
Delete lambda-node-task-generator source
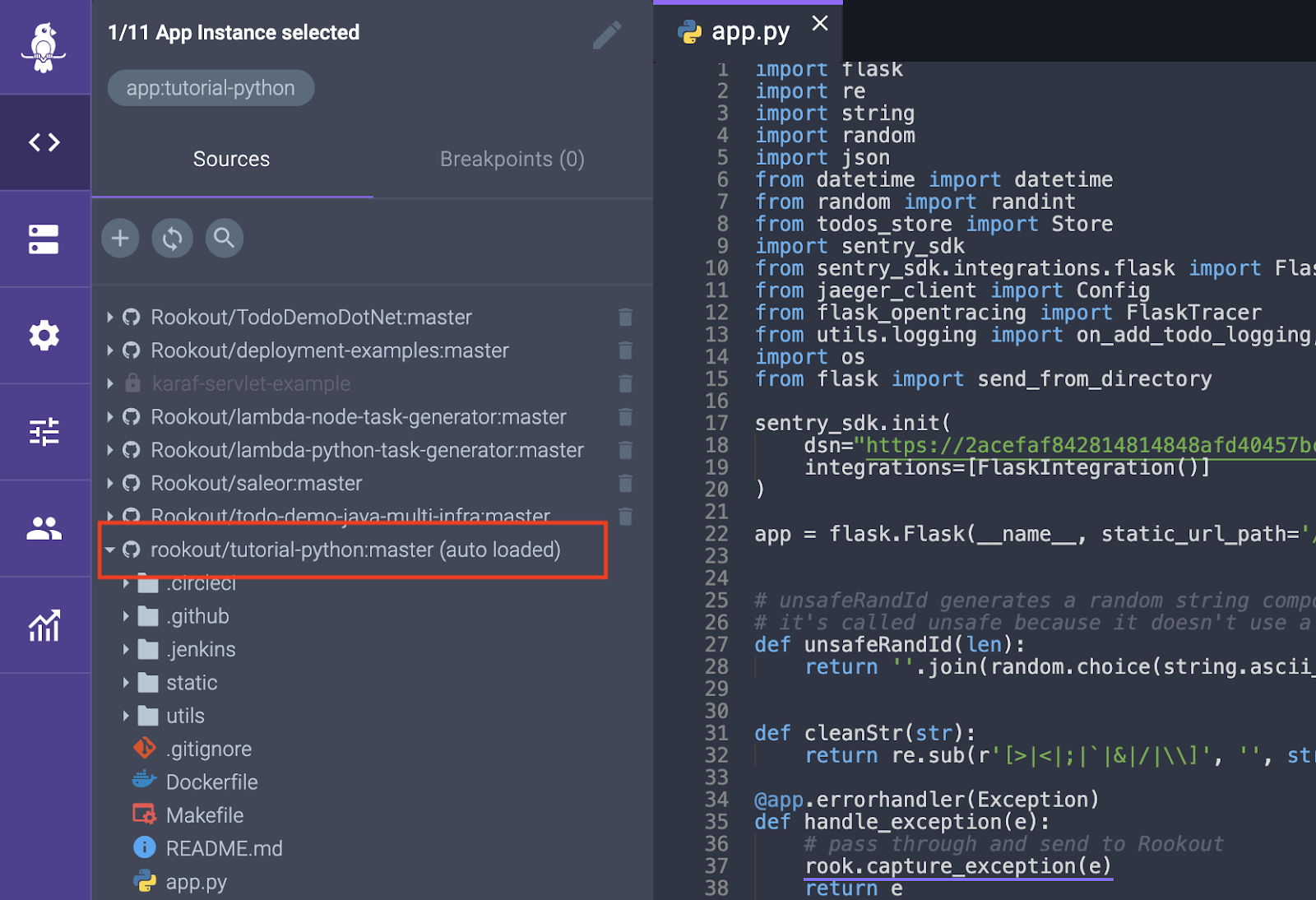coord(625,417)
